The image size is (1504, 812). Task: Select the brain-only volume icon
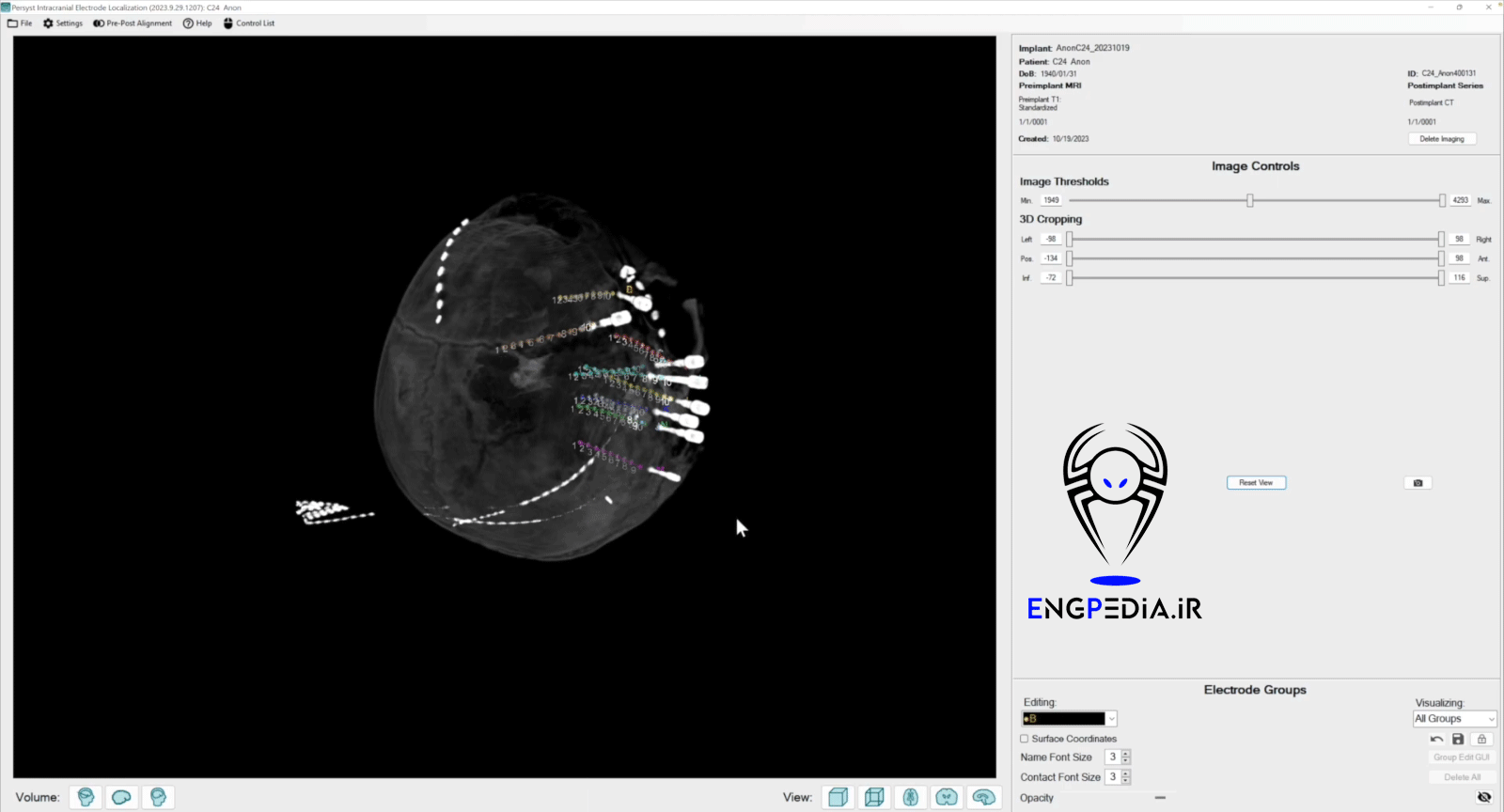pyautogui.click(x=121, y=797)
